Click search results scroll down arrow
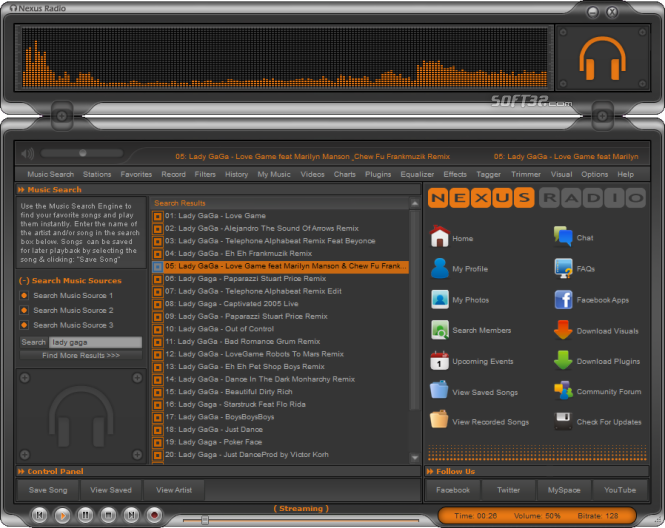The width and height of the screenshot is (665, 528). point(415,458)
